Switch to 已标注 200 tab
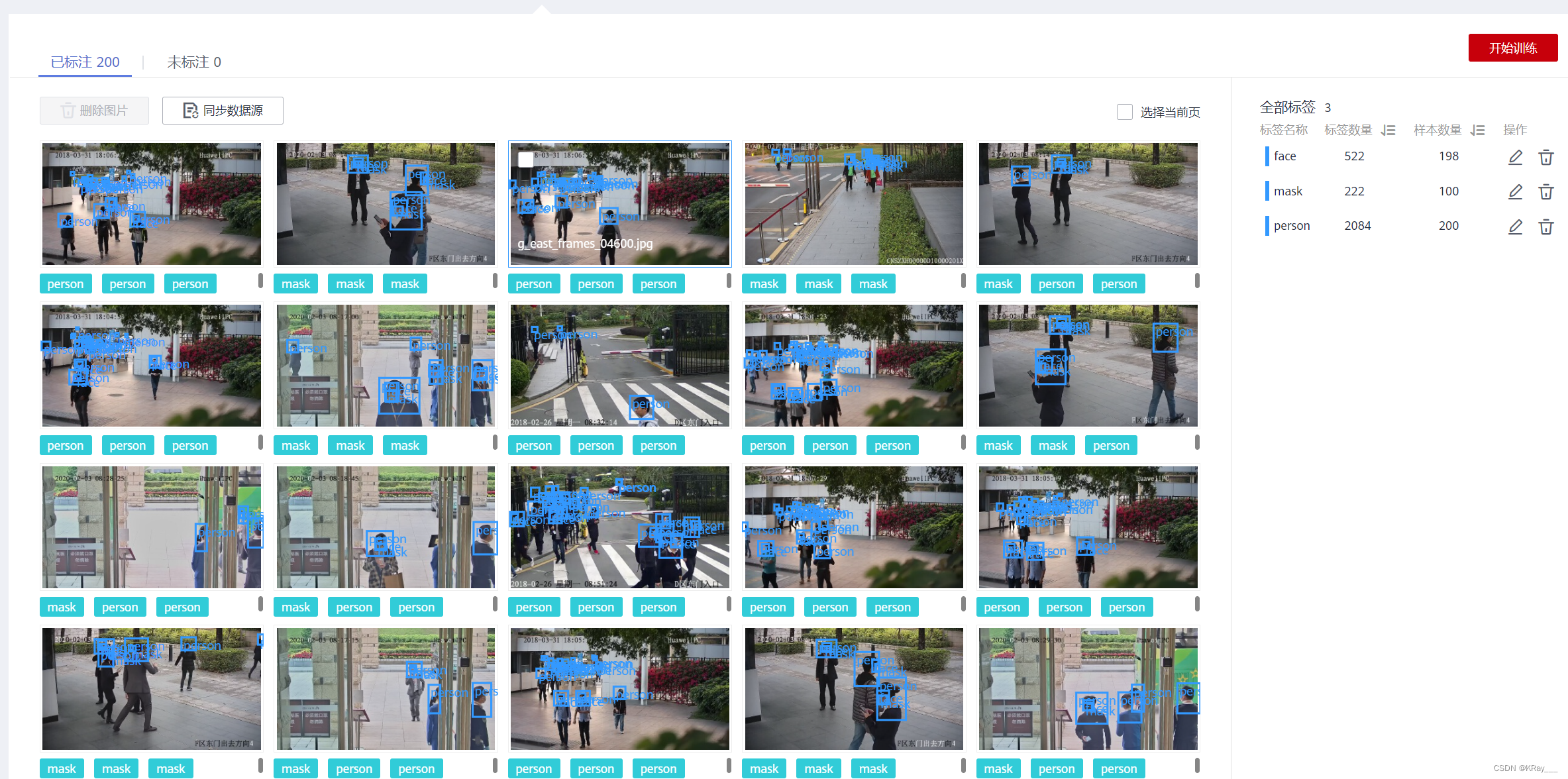 click(x=85, y=62)
